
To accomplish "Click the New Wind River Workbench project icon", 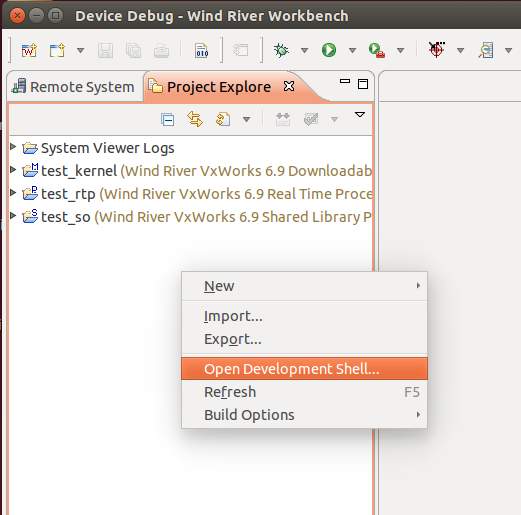I will (29, 50).
